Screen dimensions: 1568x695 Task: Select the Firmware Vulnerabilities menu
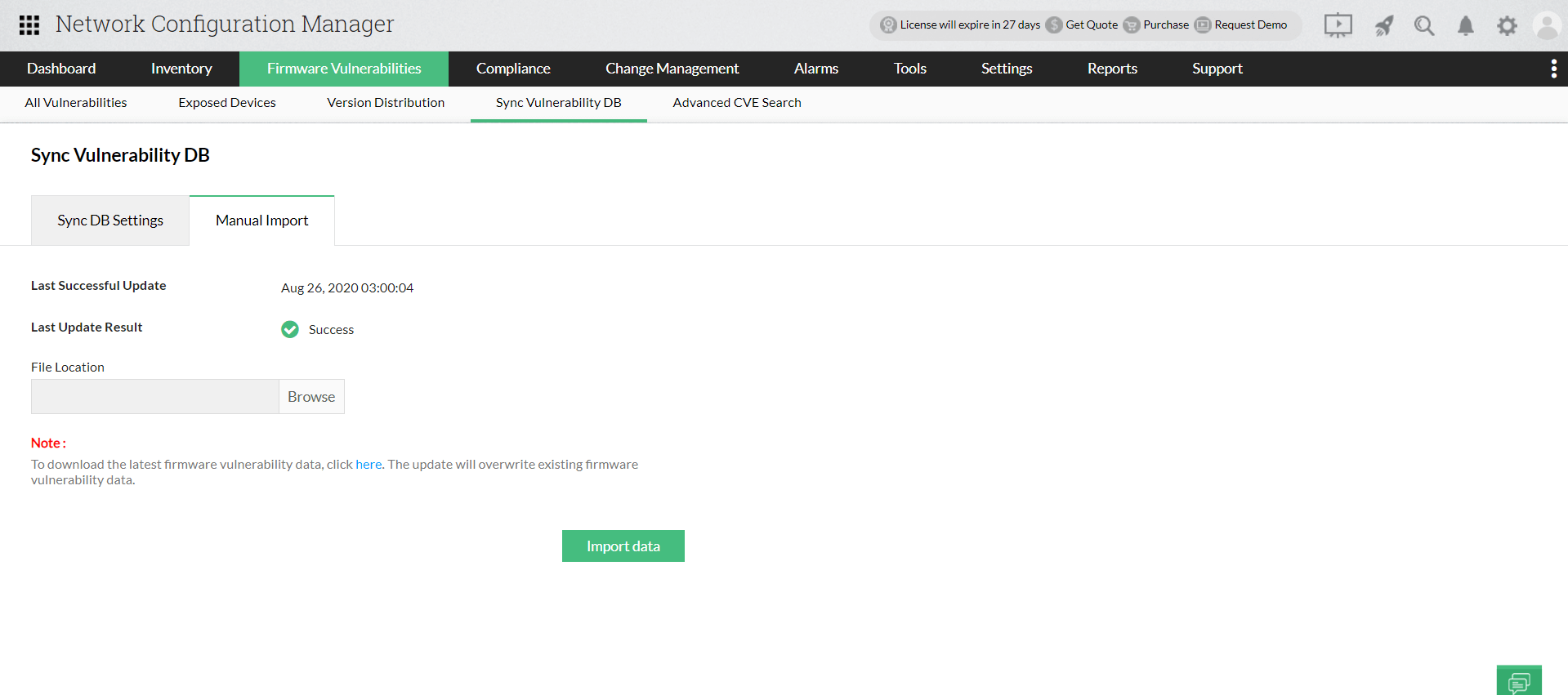click(x=344, y=69)
